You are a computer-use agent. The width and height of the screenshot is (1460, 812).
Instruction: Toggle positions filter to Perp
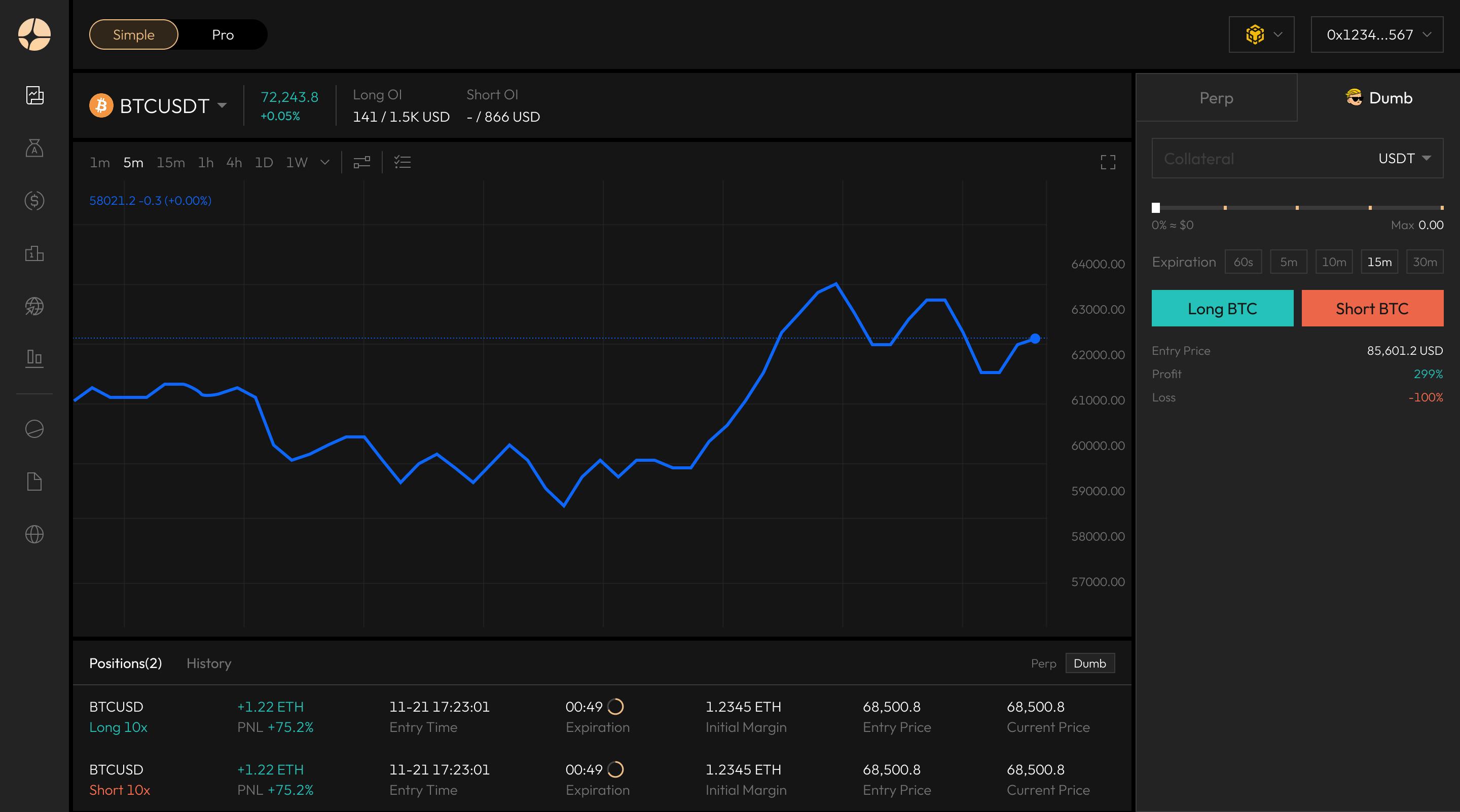[x=1043, y=663]
